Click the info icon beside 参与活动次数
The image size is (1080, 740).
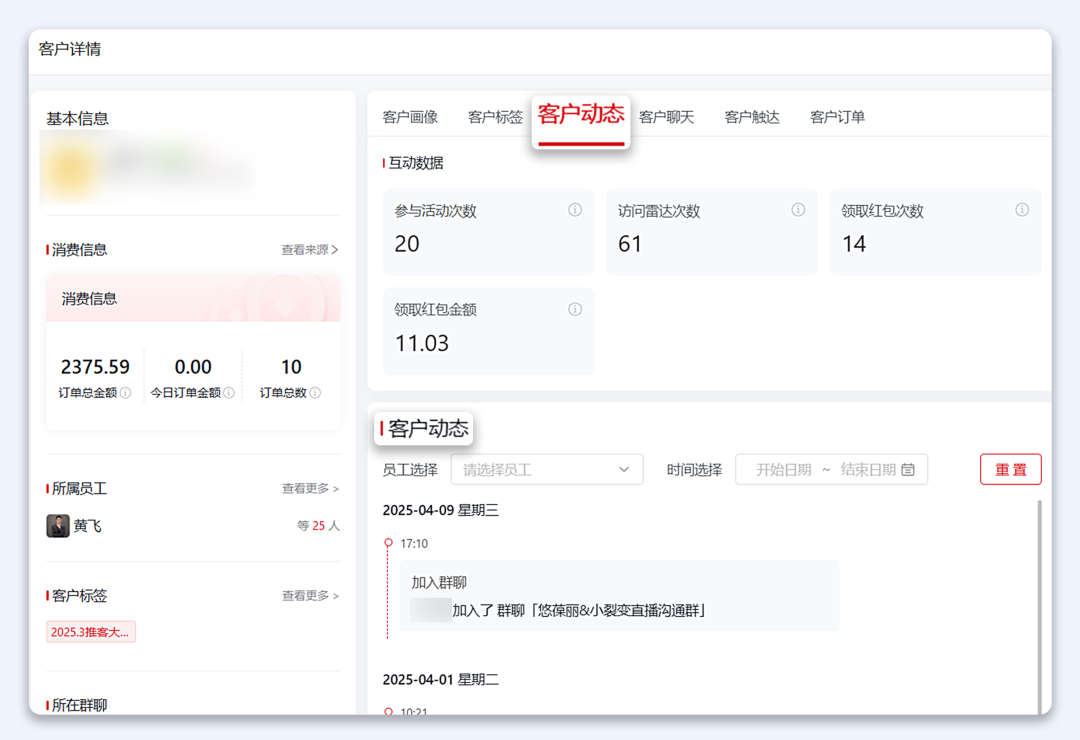(574, 210)
